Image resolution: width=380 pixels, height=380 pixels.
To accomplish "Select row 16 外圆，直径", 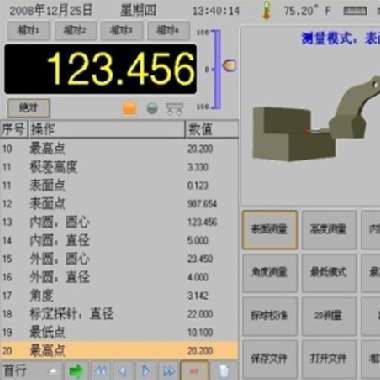I will [x=119, y=277].
